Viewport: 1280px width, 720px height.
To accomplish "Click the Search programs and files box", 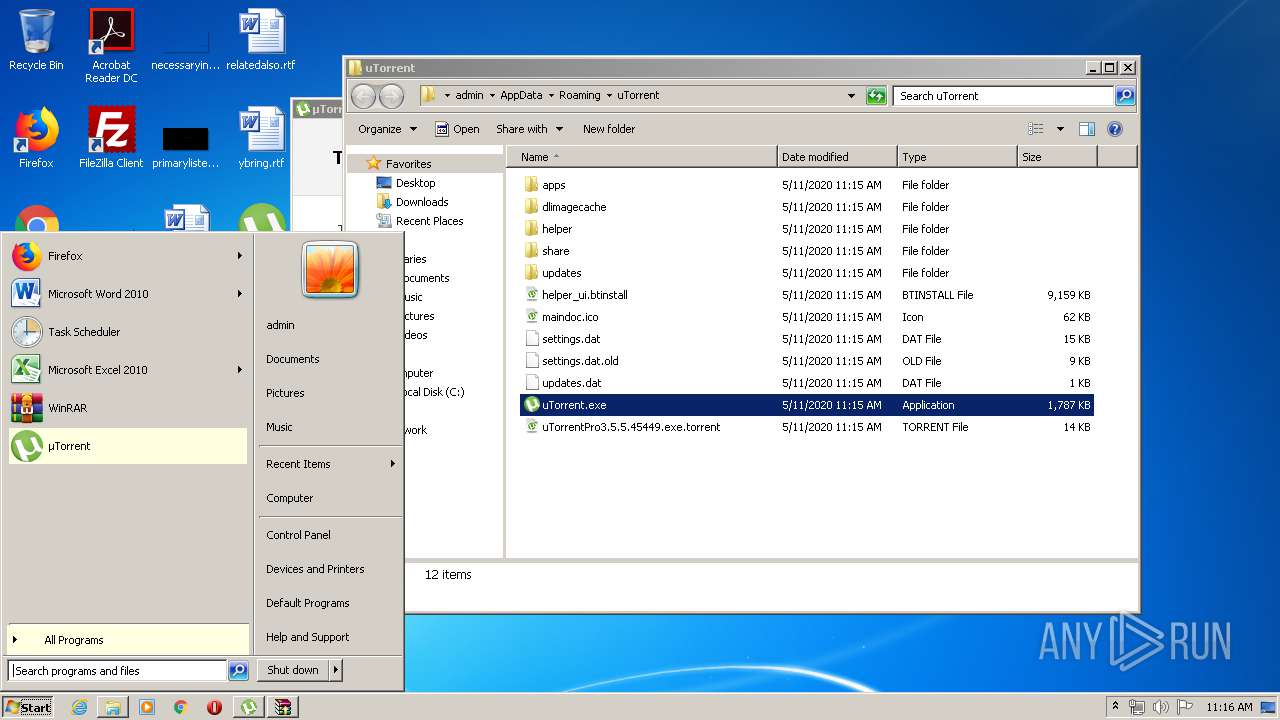I will coord(118,671).
